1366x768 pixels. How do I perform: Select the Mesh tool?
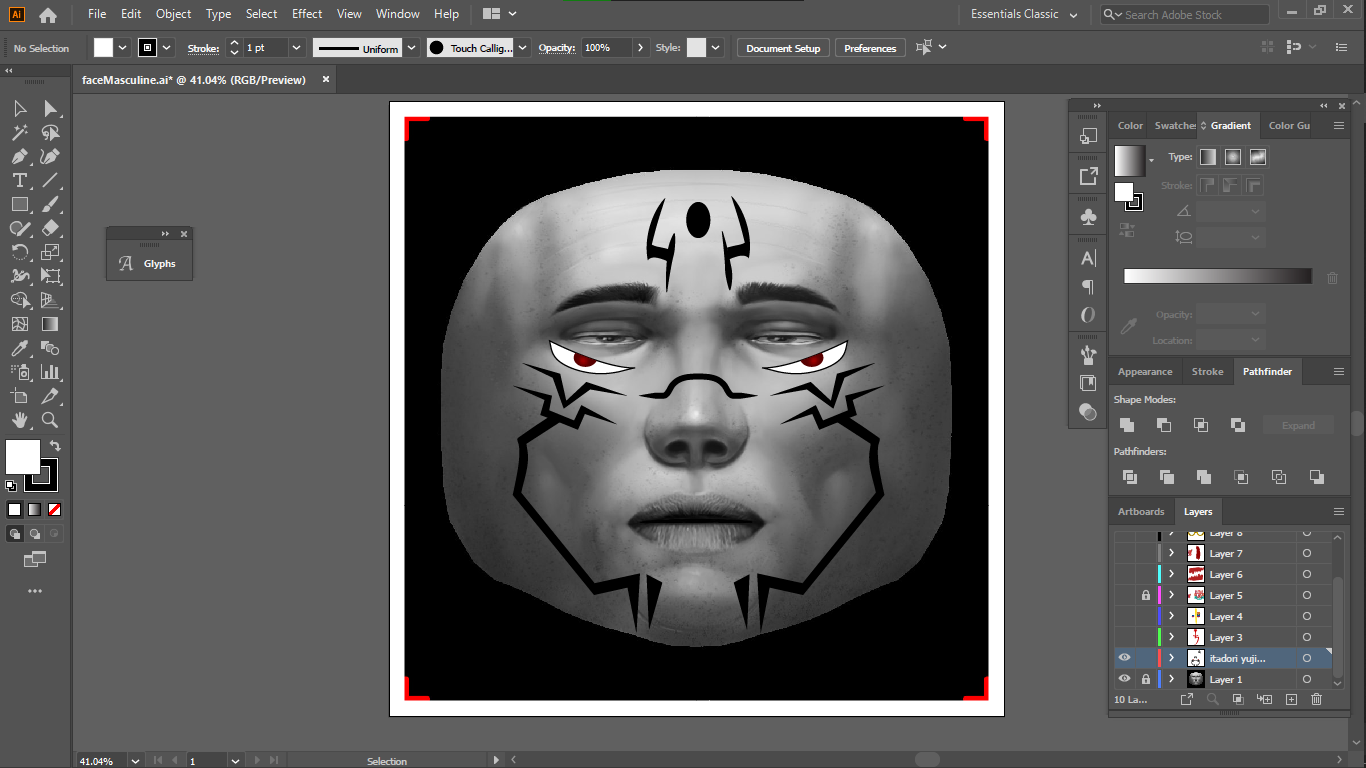(x=20, y=324)
